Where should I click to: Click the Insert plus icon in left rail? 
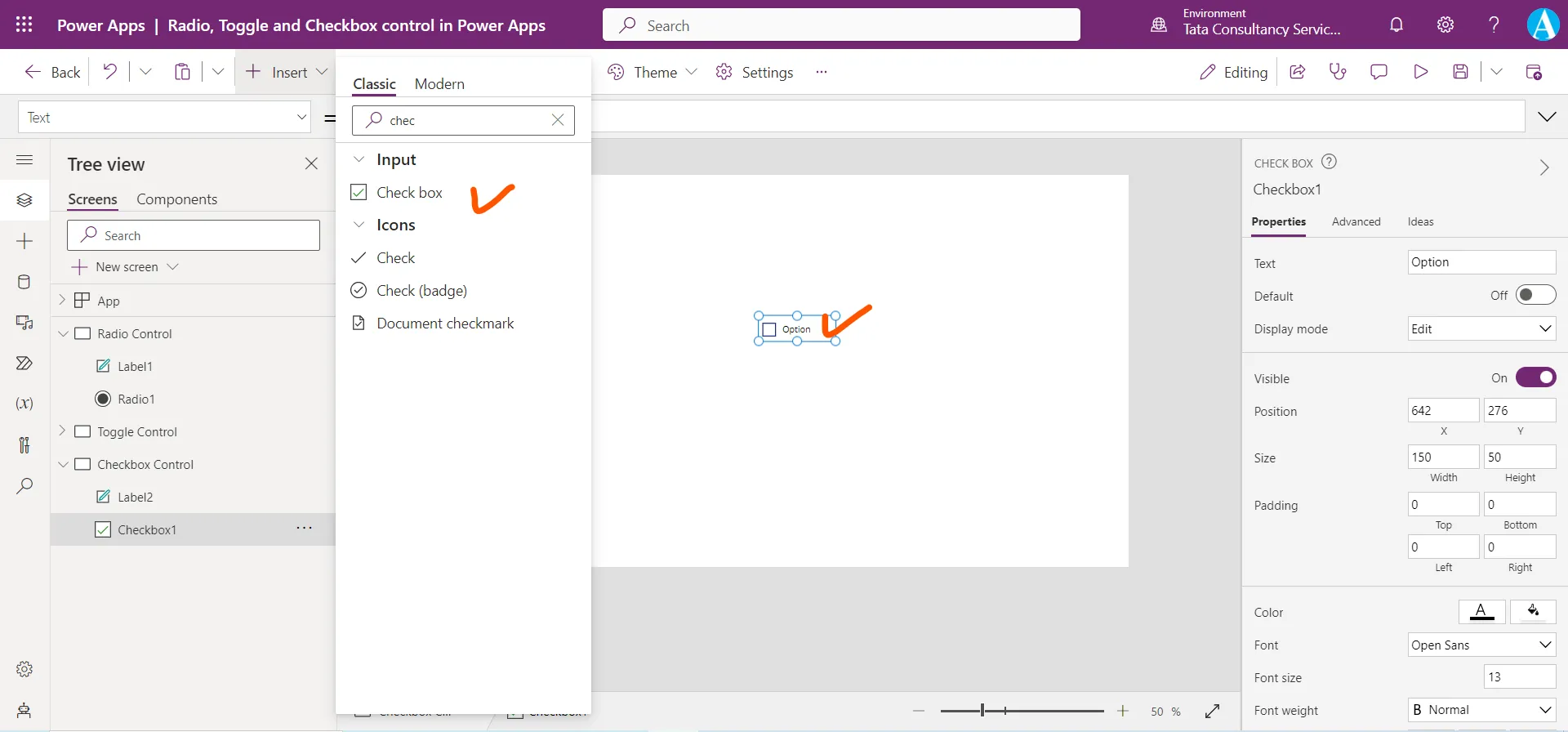coord(24,241)
